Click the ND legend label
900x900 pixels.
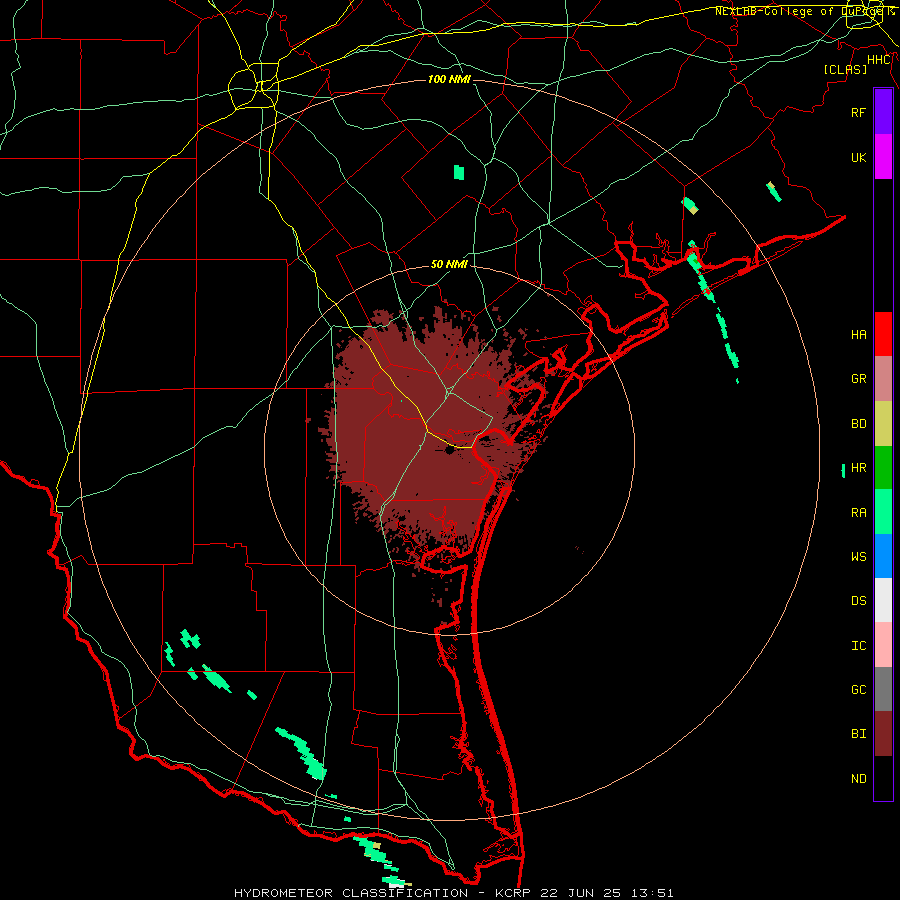point(859,779)
